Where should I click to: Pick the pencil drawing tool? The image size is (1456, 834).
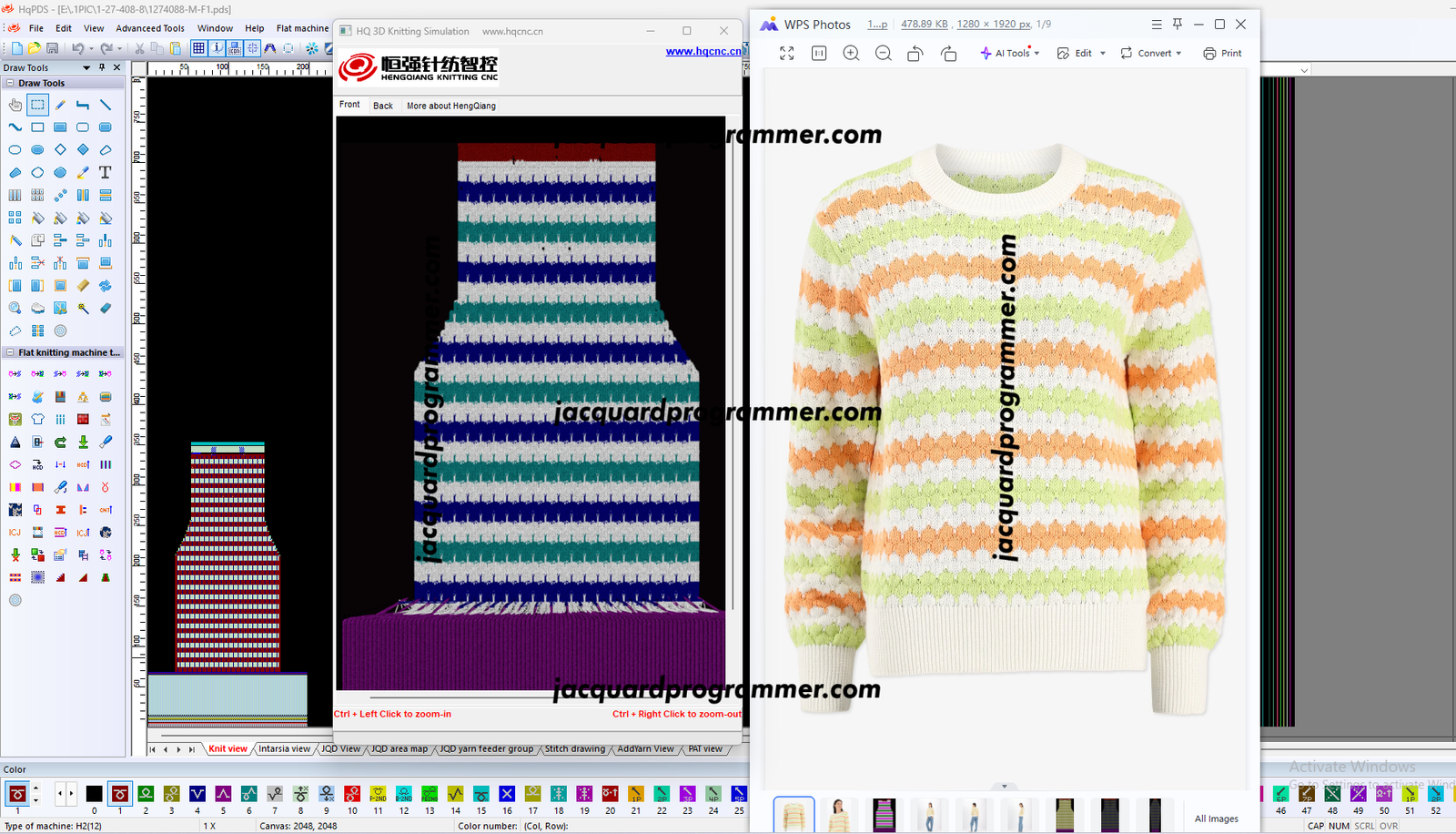tap(60, 105)
